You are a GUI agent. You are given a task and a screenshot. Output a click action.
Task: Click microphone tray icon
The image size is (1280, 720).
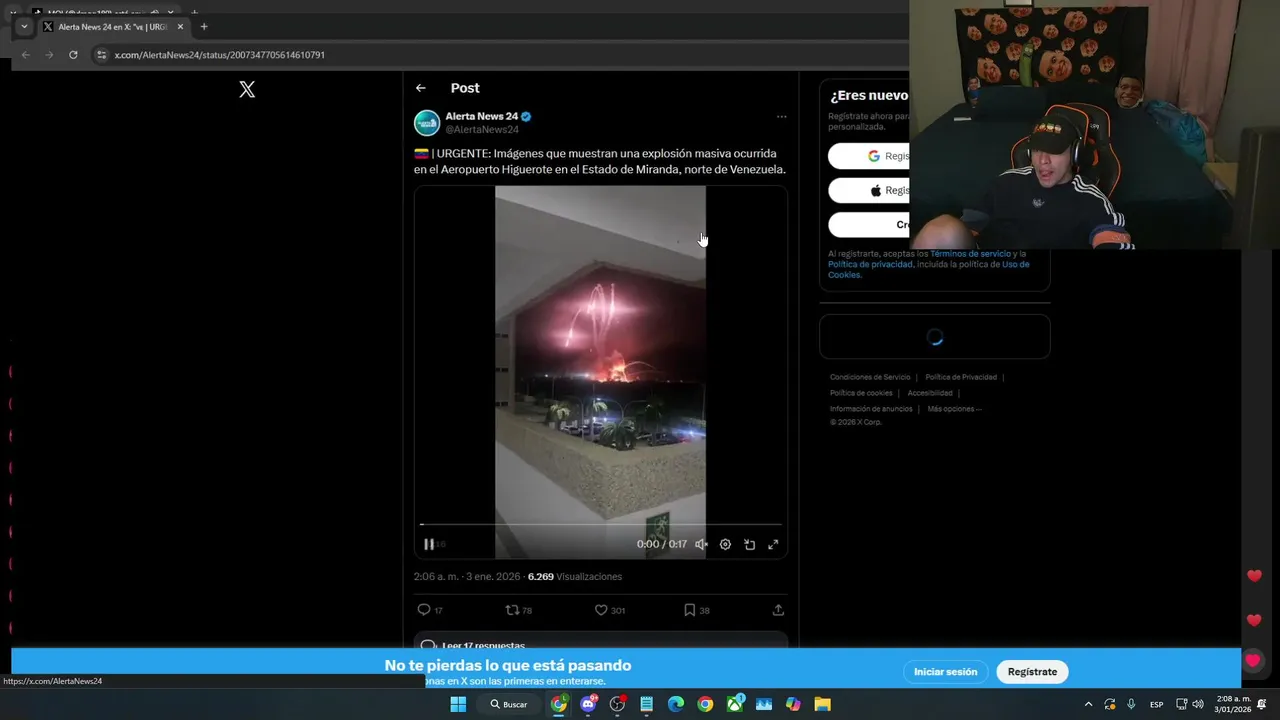coord(1131,704)
